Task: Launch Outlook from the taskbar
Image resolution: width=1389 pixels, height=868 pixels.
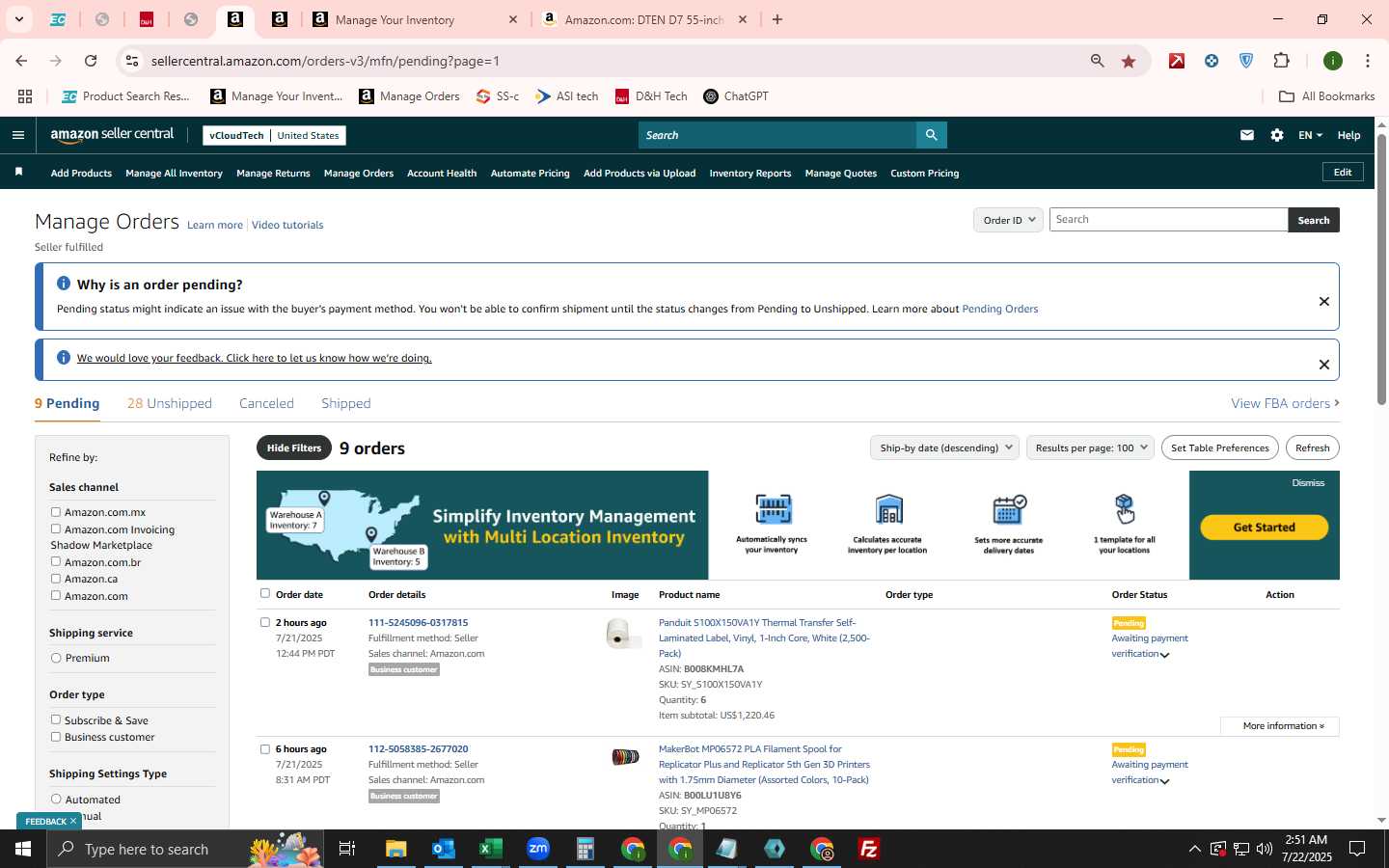Action: tap(443, 849)
